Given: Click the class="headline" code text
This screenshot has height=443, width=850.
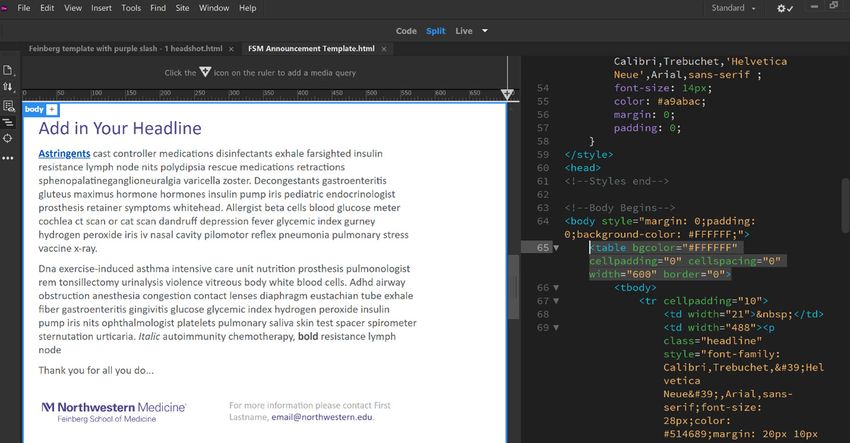Looking at the screenshot, I should click(x=712, y=341).
